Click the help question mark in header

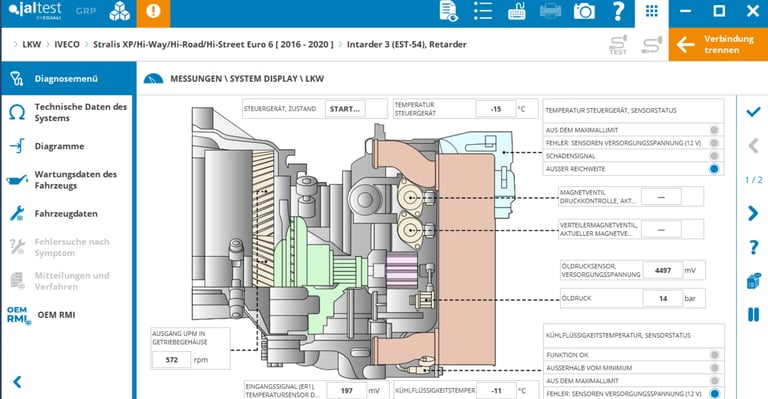pyautogui.click(x=619, y=11)
